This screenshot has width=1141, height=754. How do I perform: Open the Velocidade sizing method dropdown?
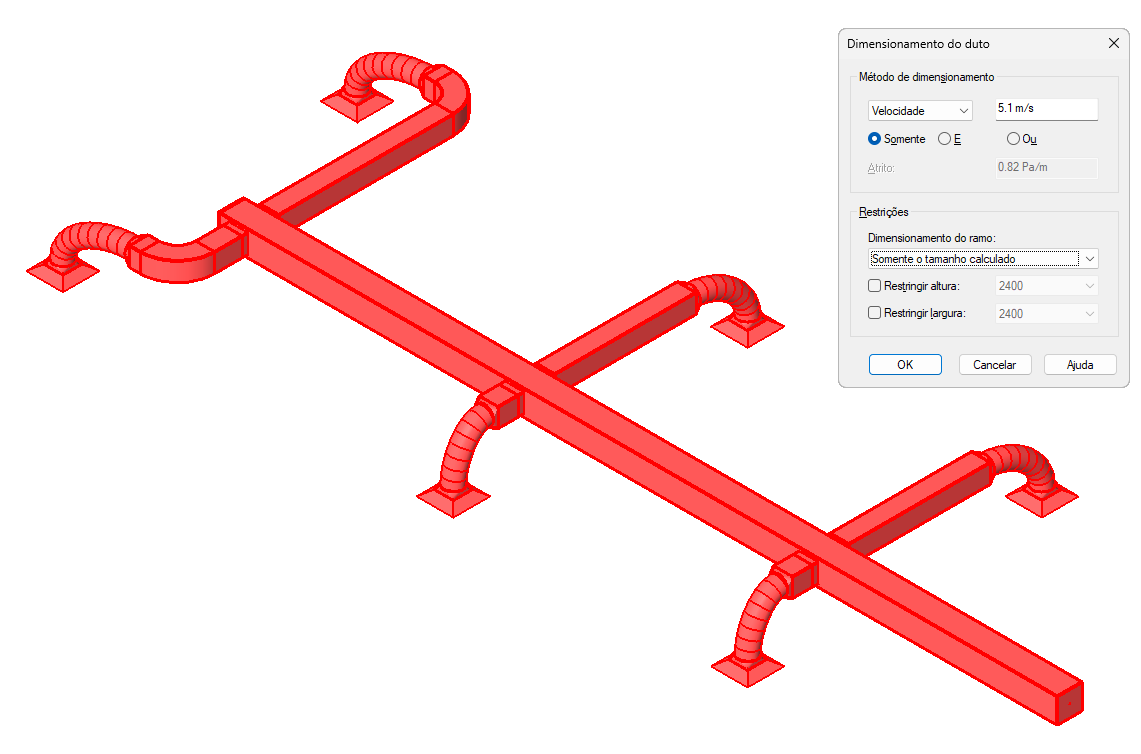tap(920, 111)
